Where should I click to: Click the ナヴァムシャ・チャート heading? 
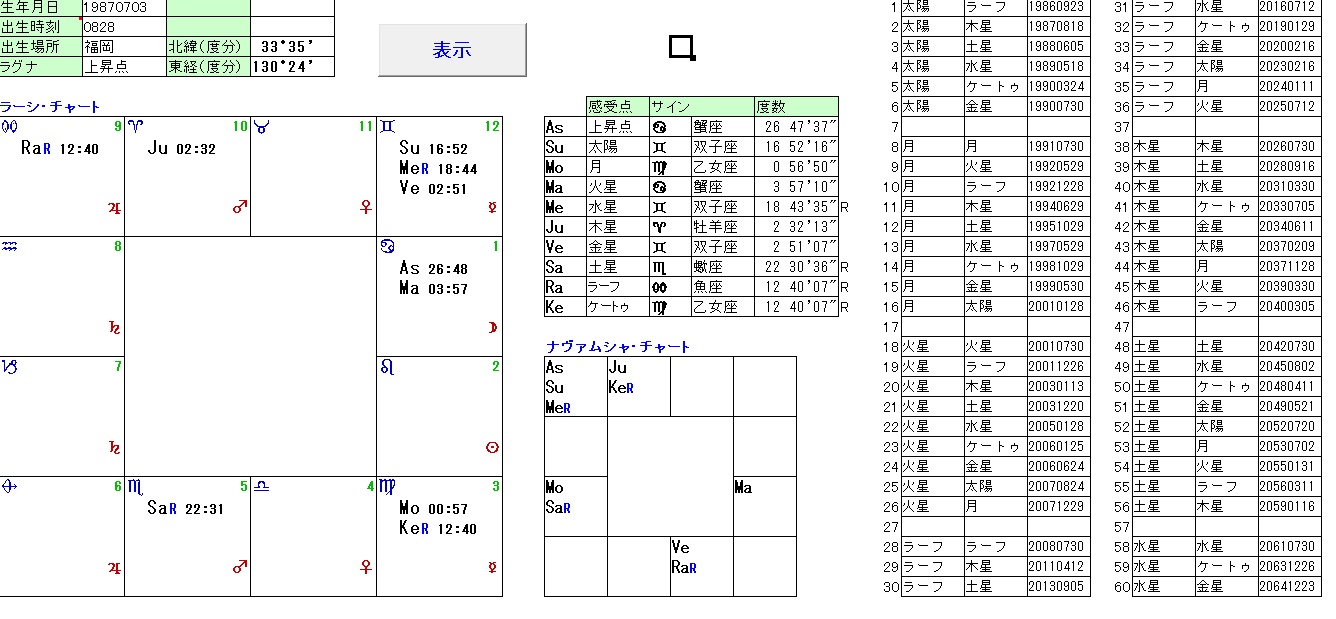(618, 347)
